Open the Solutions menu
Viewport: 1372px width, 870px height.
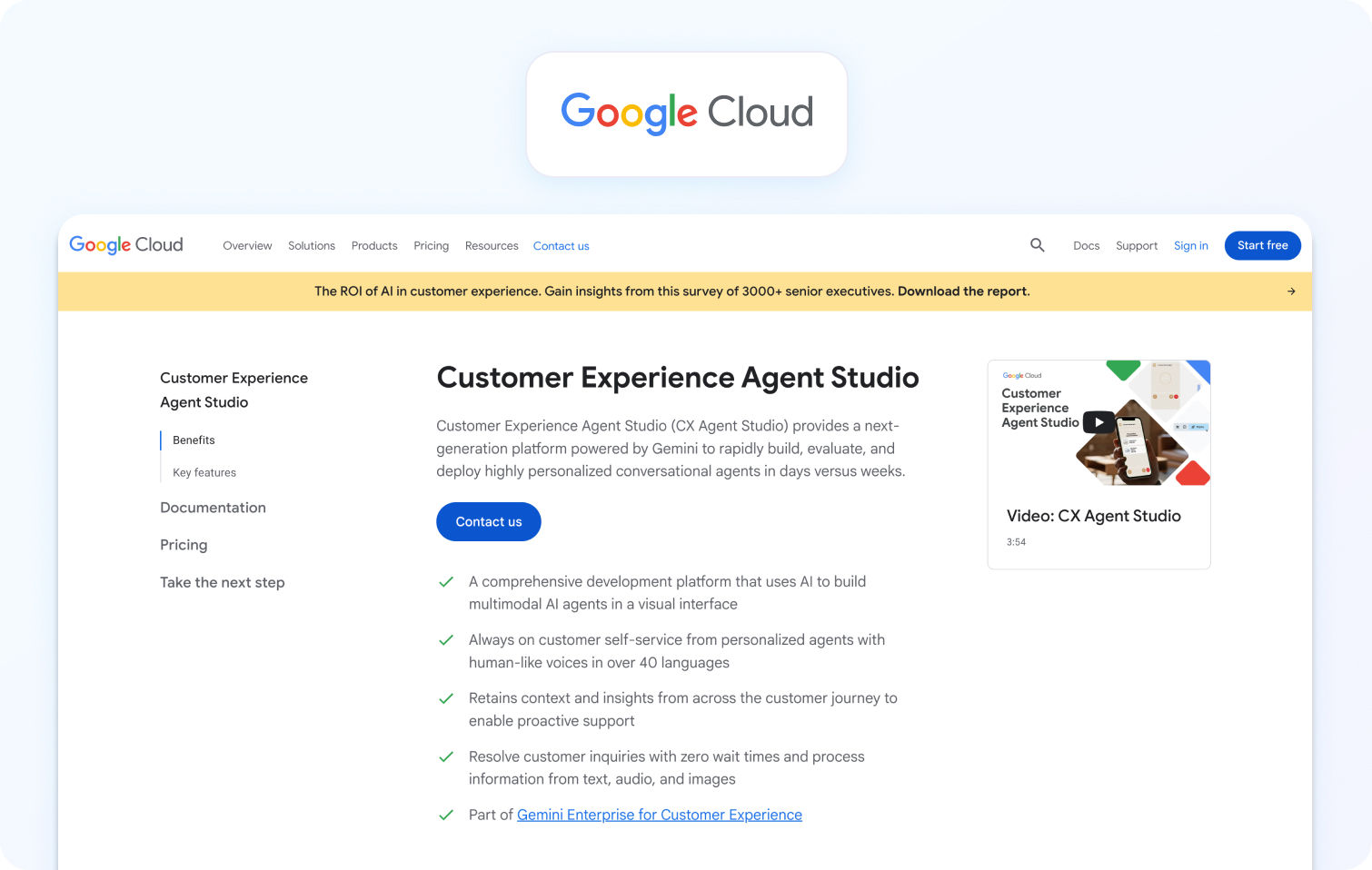pos(311,245)
